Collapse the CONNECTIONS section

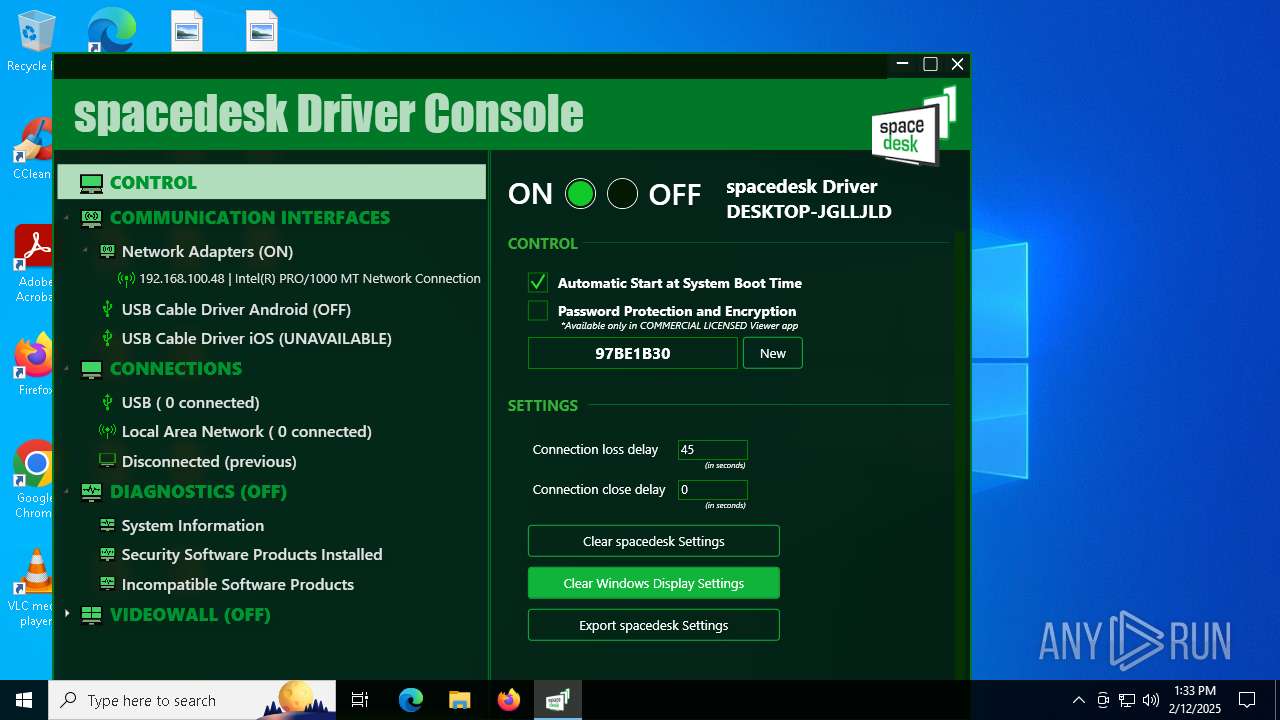tap(67, 369)
